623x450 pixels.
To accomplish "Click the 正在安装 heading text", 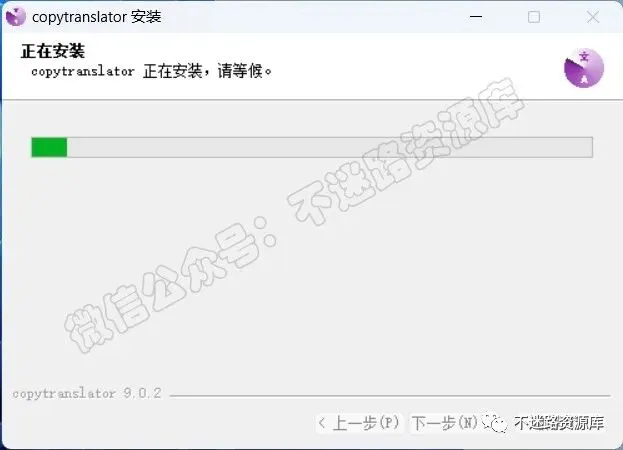I will tap(53, 51).
